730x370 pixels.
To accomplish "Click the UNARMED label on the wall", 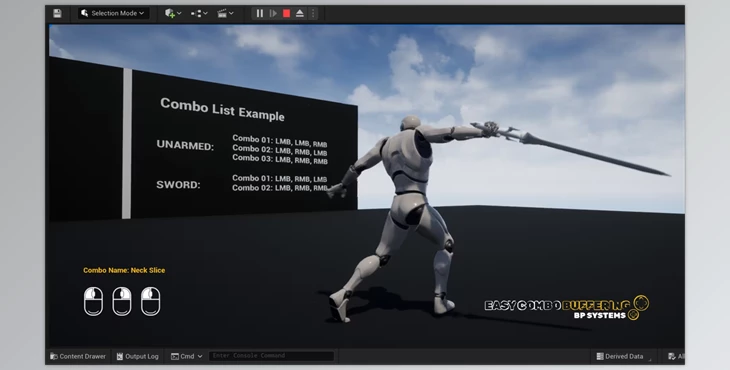I will (x=185, y=145).
